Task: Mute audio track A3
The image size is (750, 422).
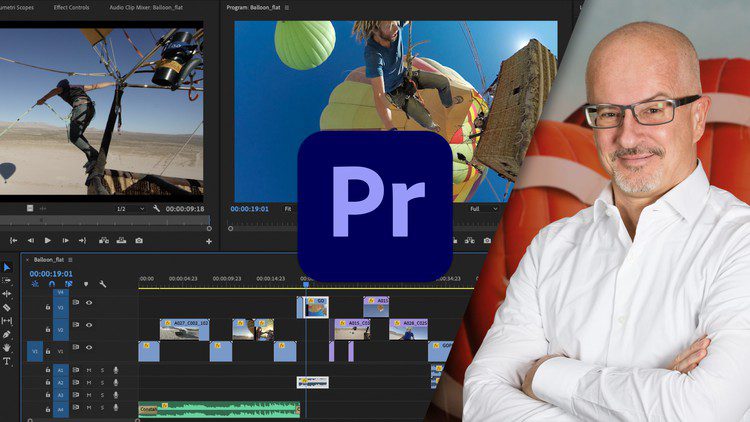Action: (89, 395)
